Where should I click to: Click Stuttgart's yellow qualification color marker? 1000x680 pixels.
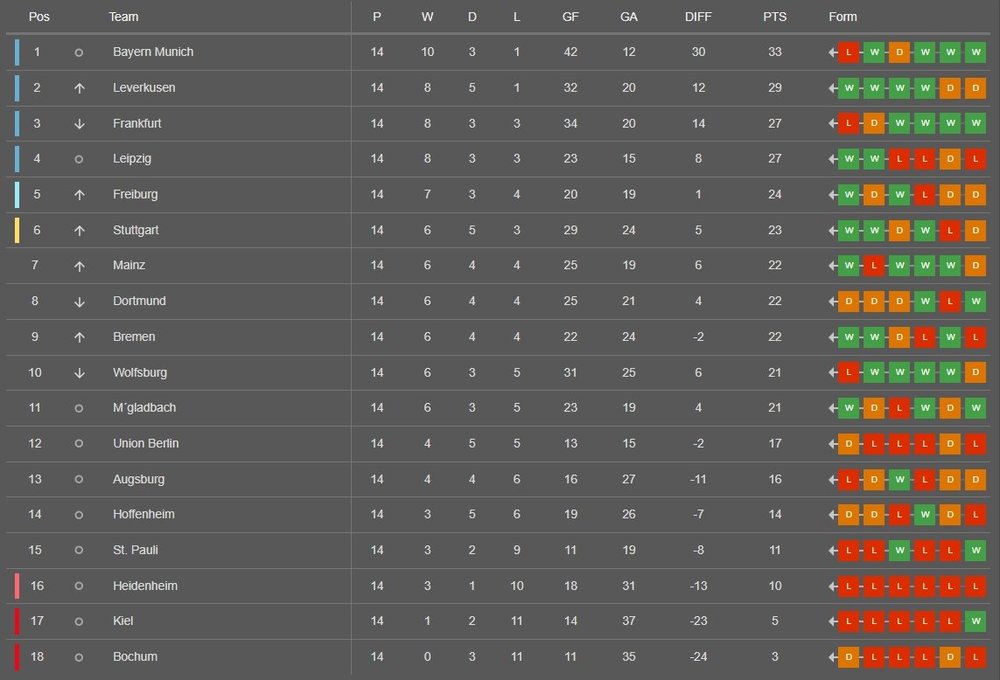point(17,230)
